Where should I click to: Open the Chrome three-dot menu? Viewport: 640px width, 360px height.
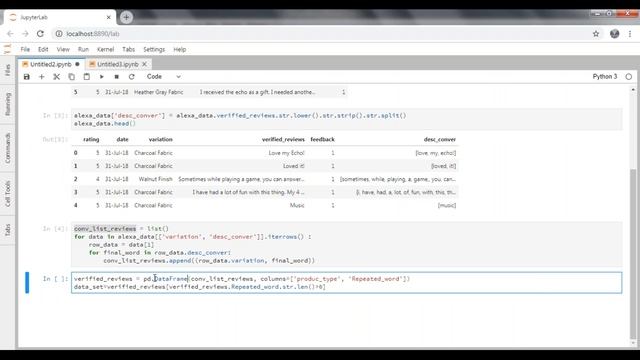(630, 34)
